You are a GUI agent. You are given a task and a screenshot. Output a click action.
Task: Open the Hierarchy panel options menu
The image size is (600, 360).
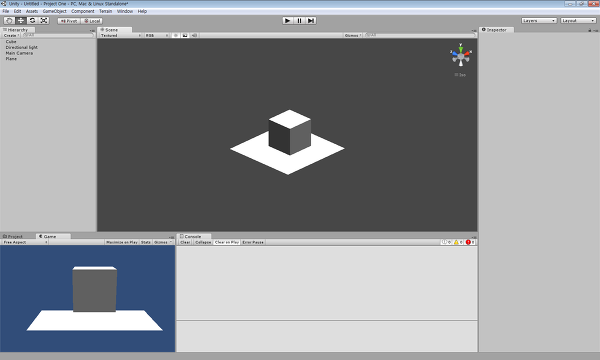(92, 31)
